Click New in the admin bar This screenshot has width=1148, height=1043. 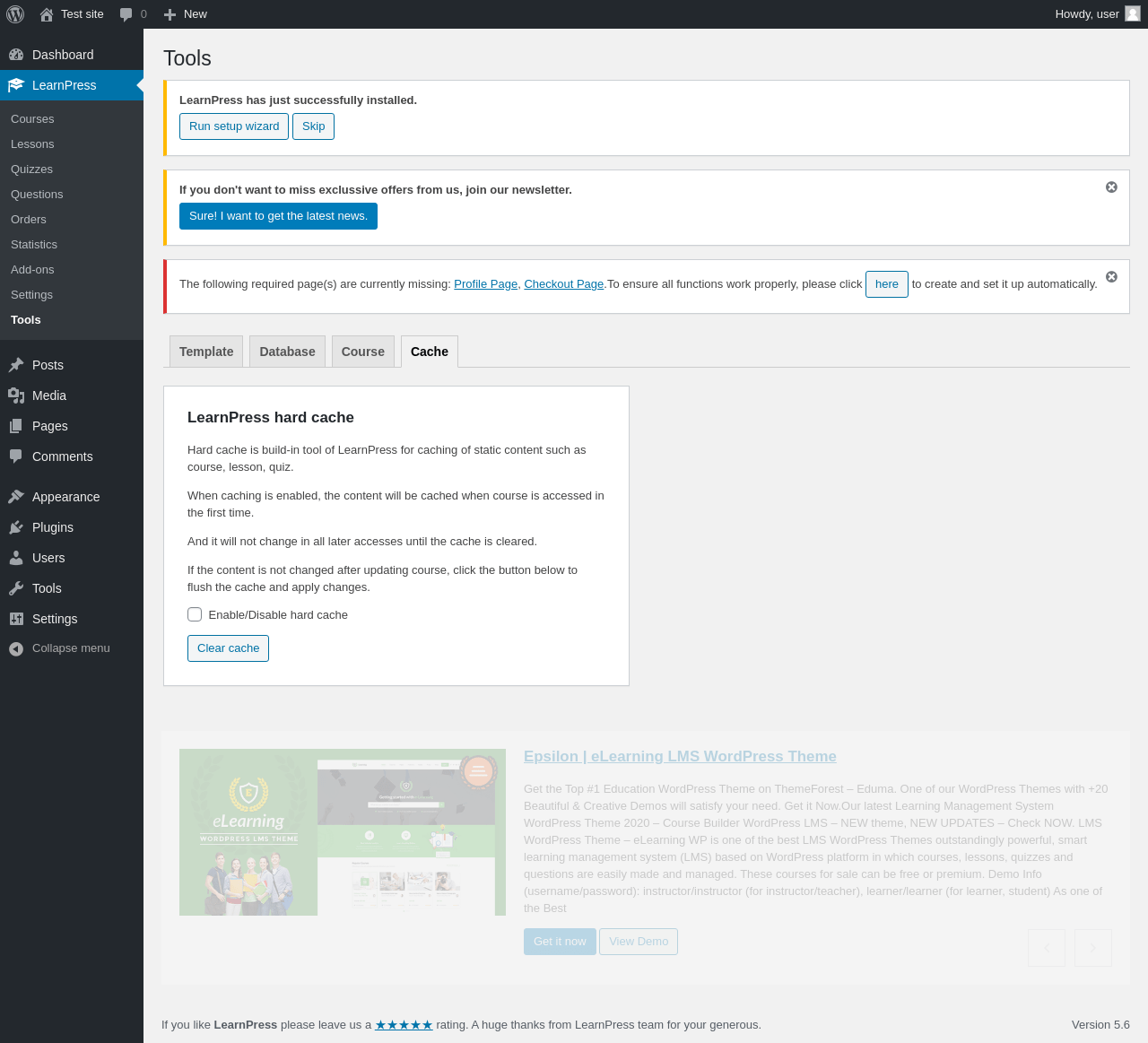coord(196,14)
